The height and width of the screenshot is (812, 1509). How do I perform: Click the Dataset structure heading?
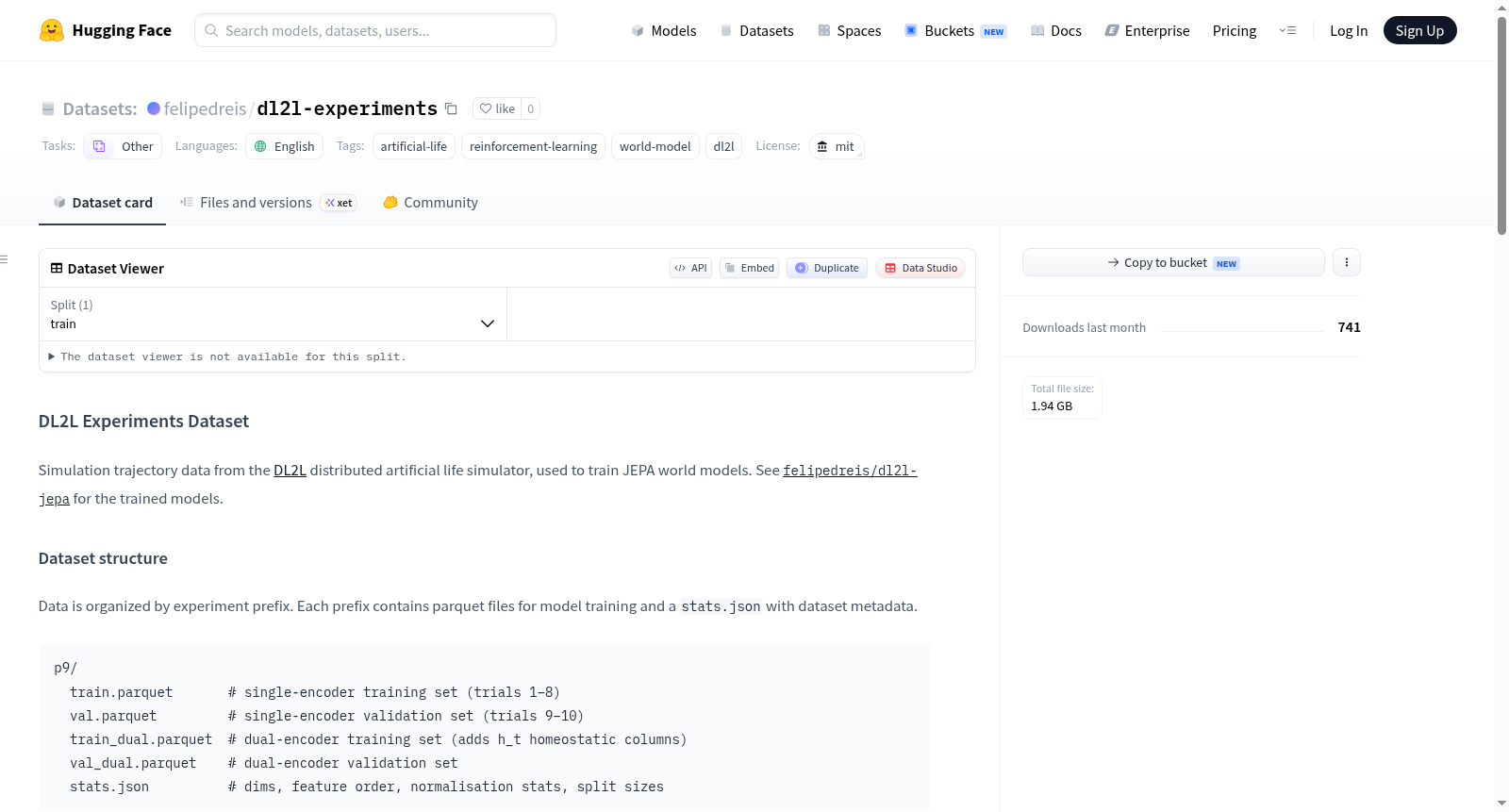(x=103, y=558)
